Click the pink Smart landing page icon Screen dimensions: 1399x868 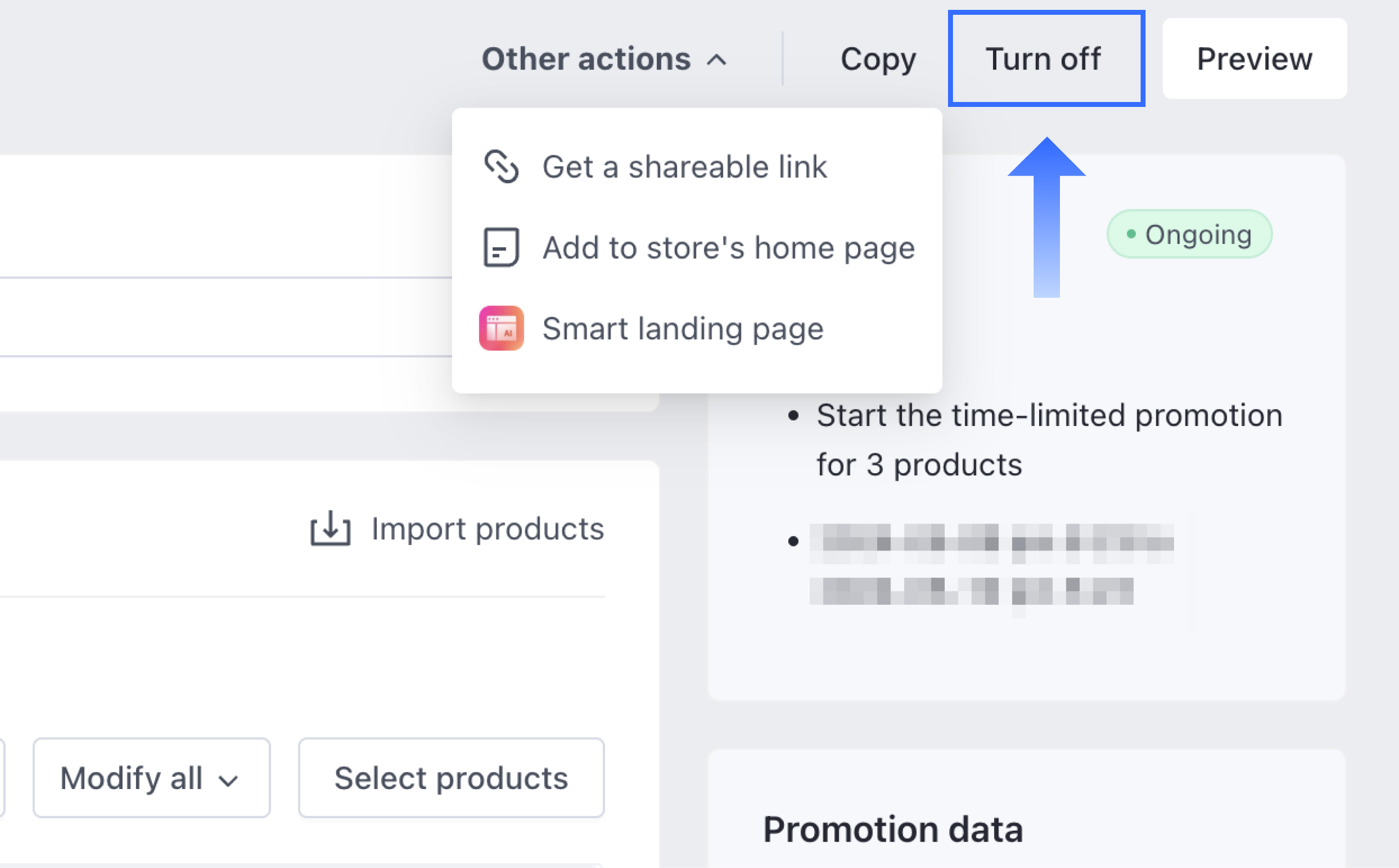(x=501, y=328)
